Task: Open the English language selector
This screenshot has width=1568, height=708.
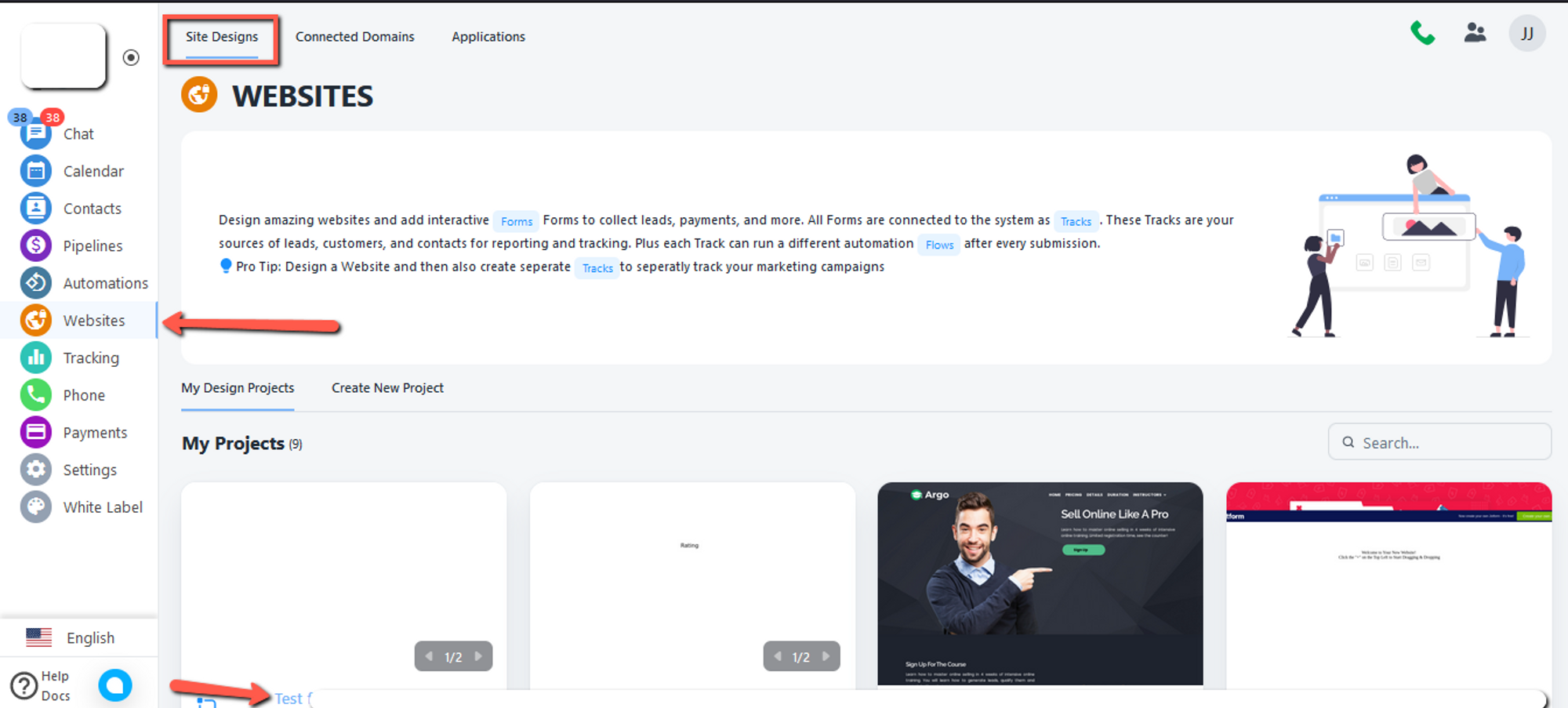Action: pos(71,637)
